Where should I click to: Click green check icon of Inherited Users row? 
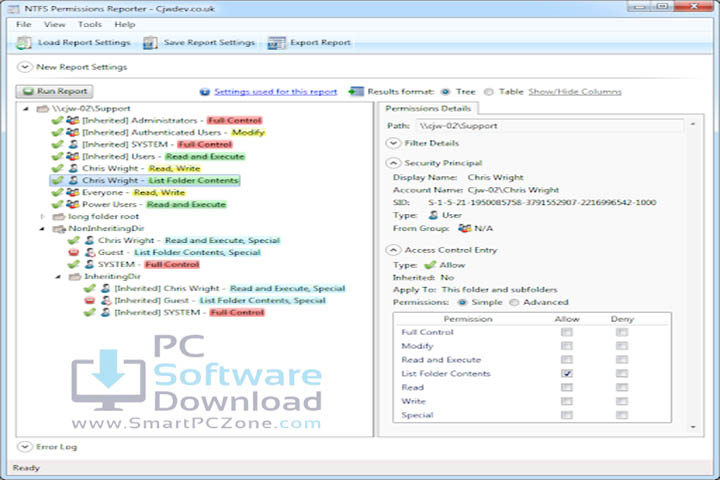tap(57, 156)
